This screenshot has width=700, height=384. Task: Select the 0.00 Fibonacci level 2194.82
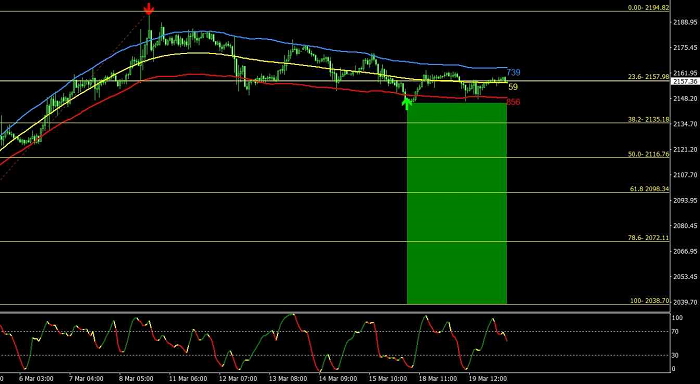(x=648, y=8)
